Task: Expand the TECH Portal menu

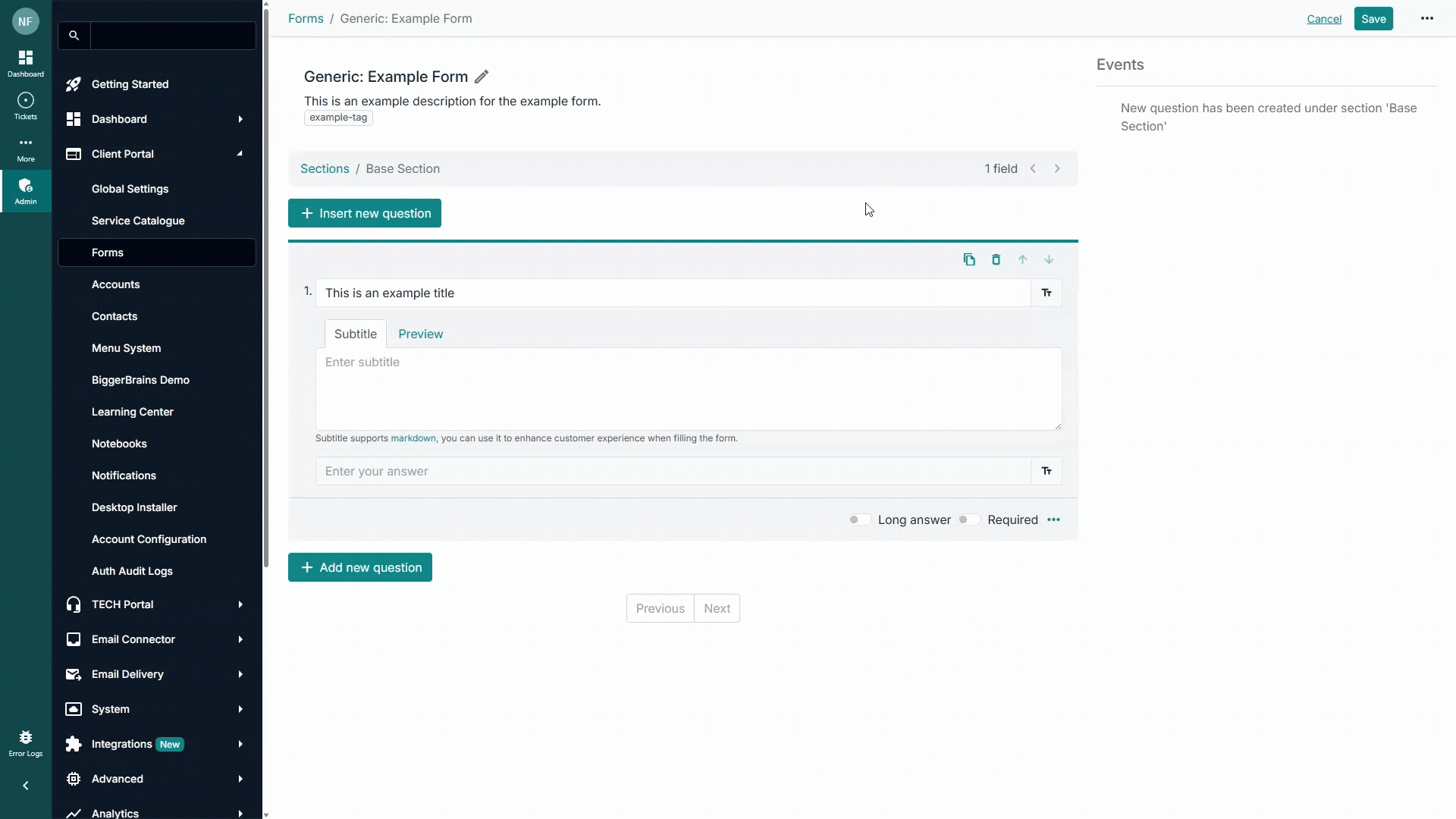Action: coord(240,604)
